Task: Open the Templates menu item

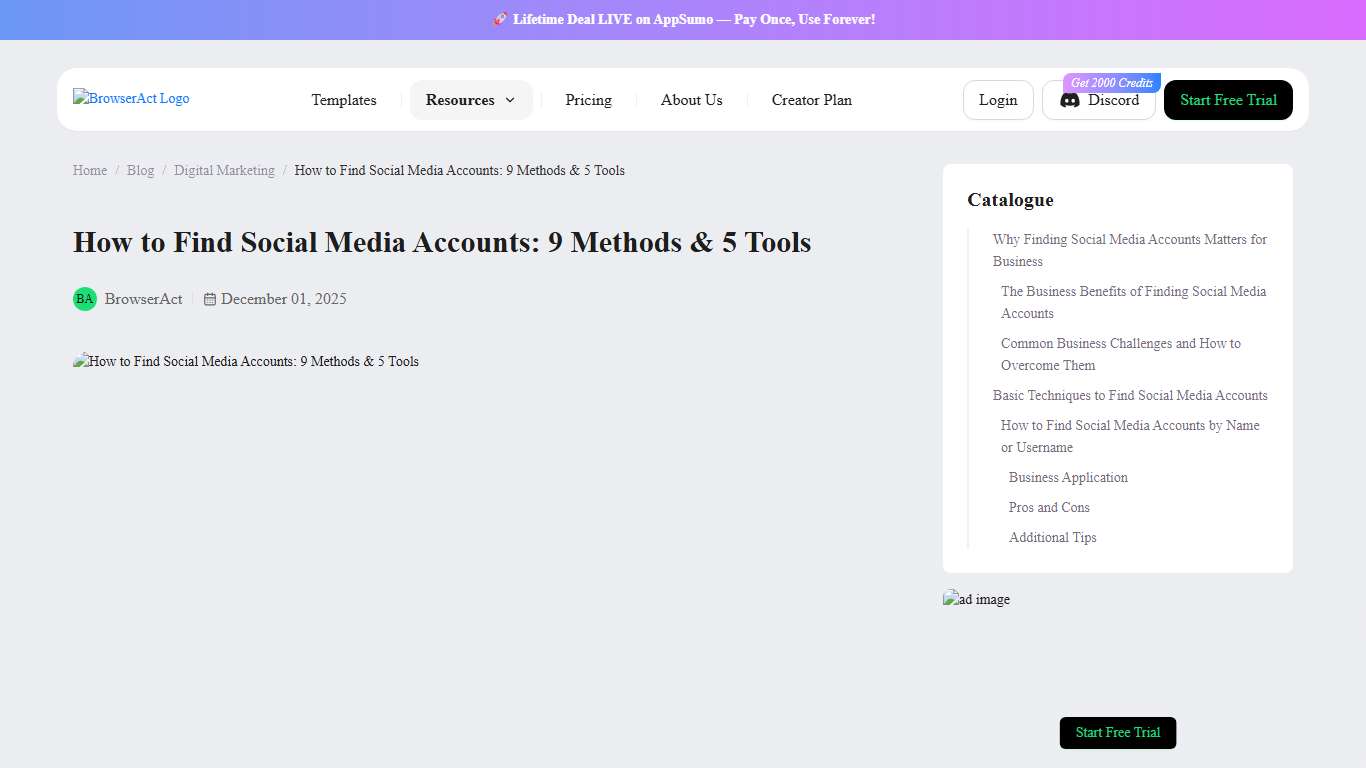Action: (344, 100)
